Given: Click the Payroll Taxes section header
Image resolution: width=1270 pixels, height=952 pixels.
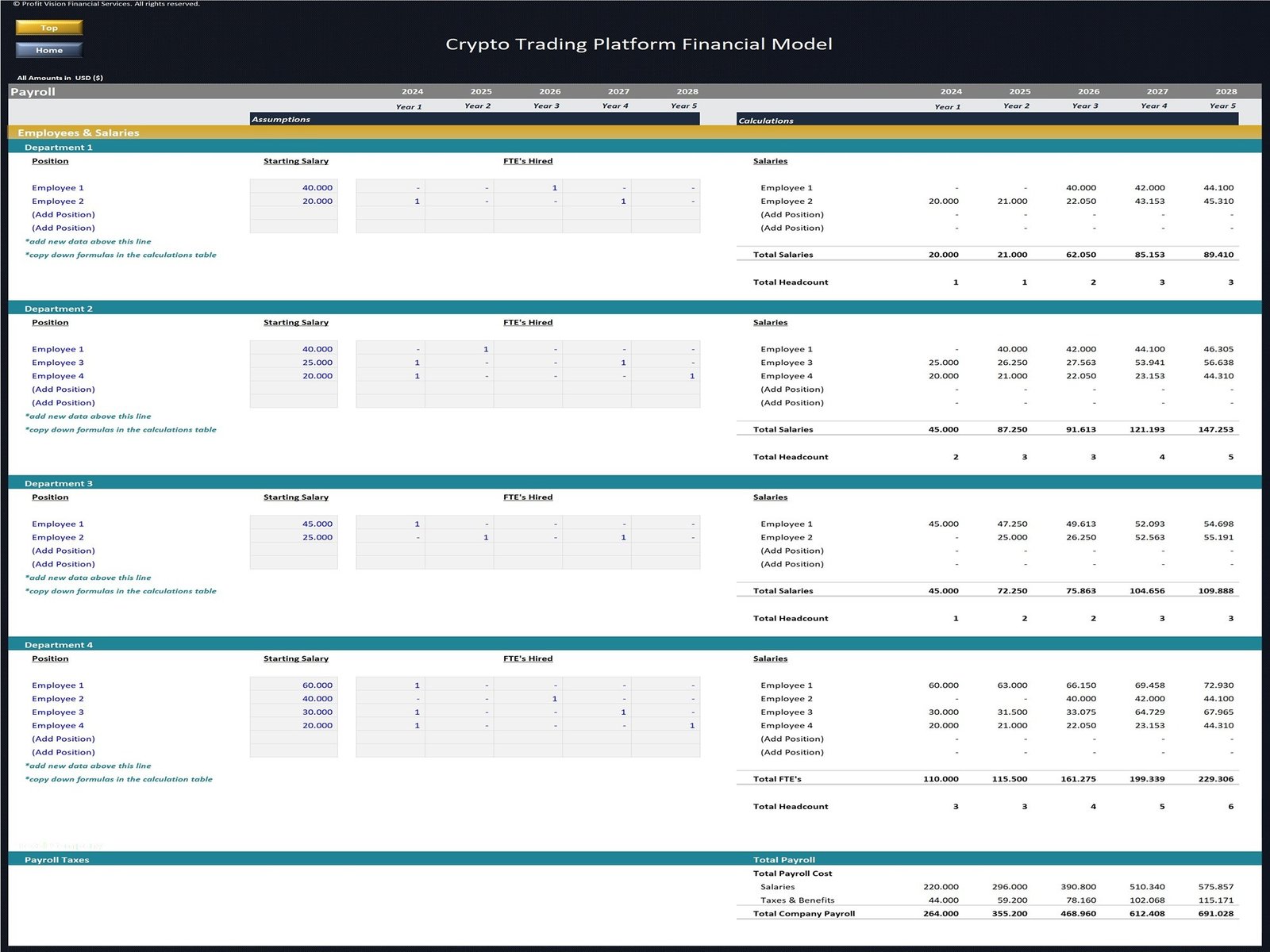Looking at the screenshot, I should tap(57, 860).
